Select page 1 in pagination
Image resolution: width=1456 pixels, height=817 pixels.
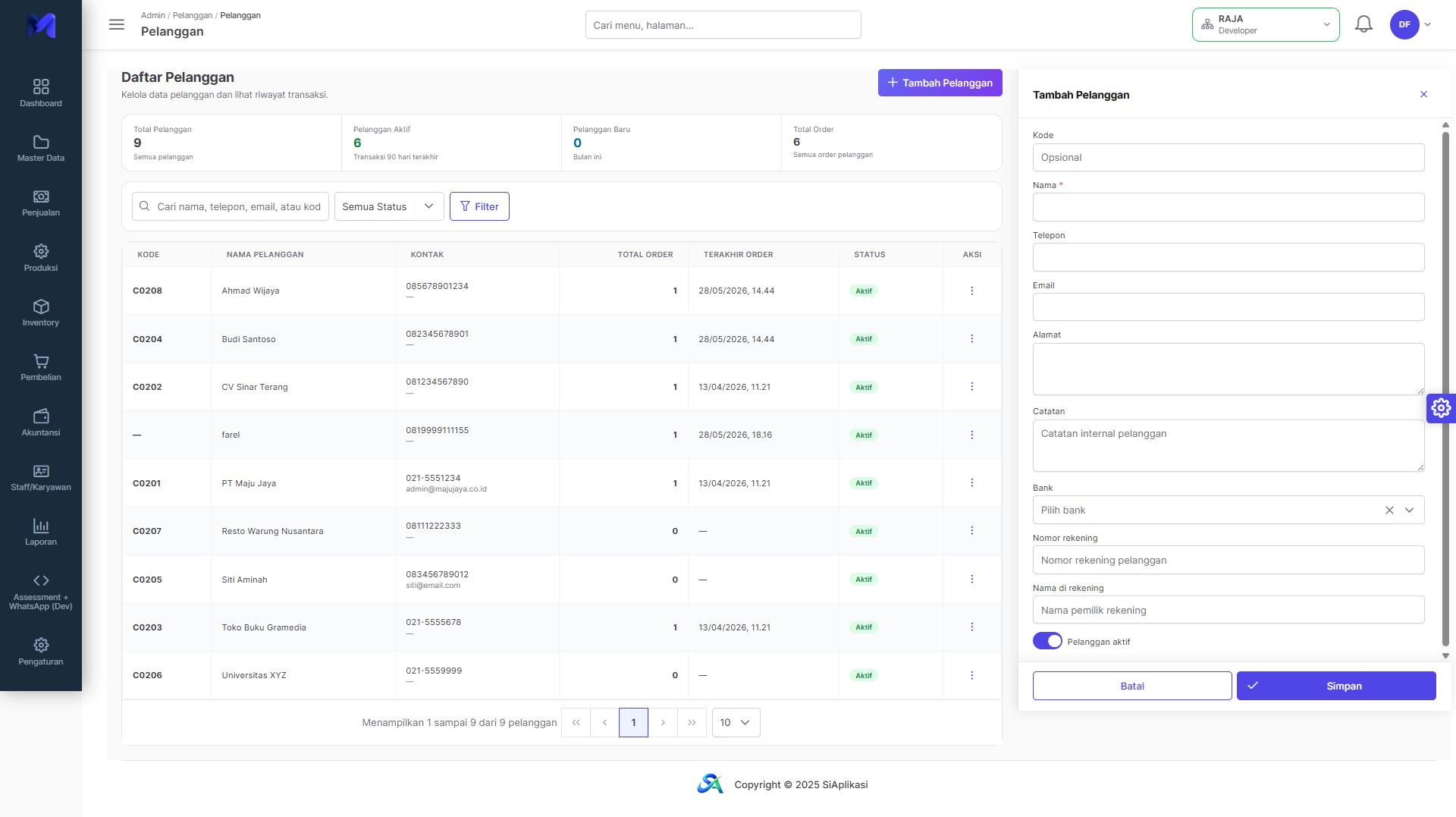(x=633, y=722)
